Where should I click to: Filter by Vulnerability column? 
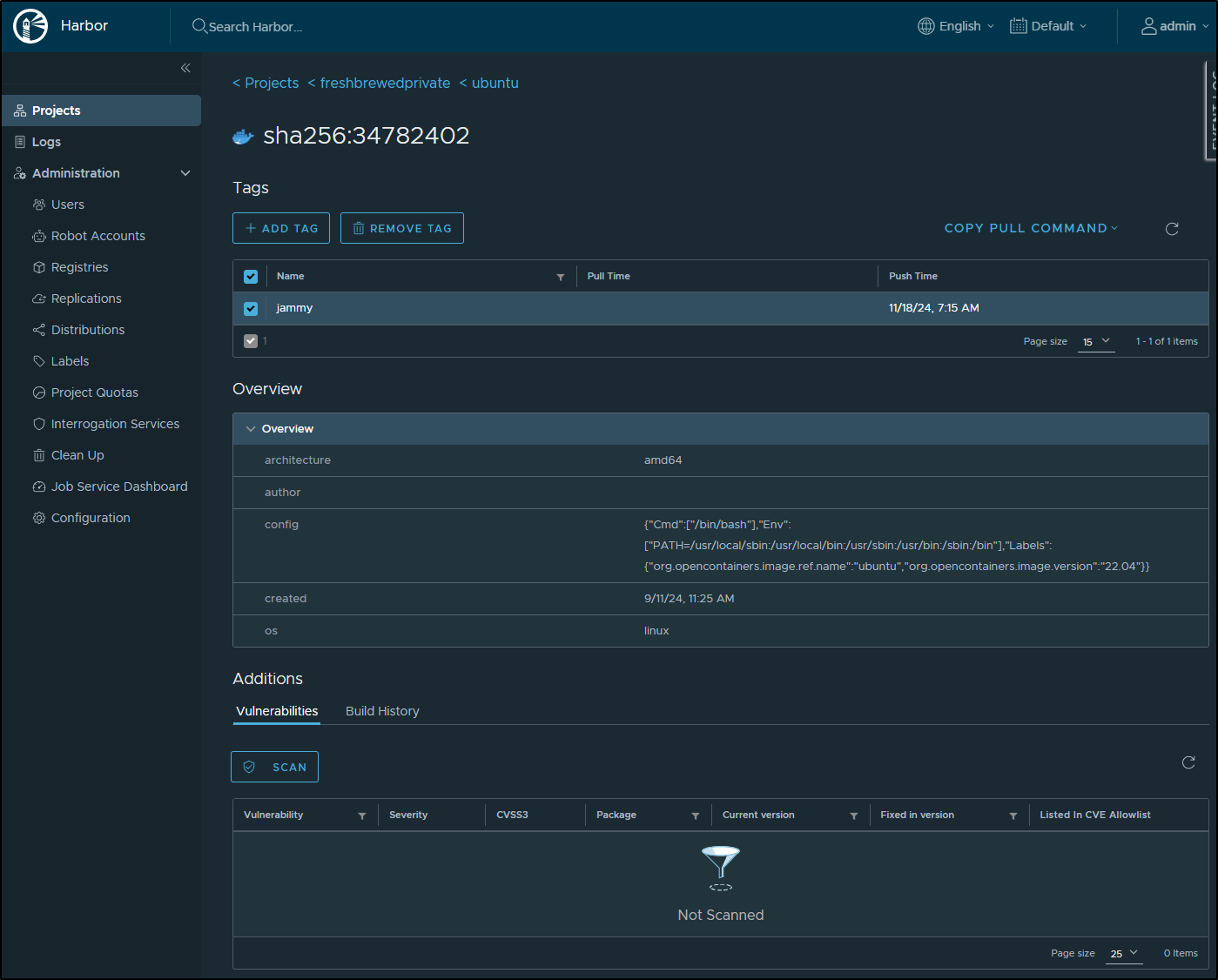(x=362, y=816)
